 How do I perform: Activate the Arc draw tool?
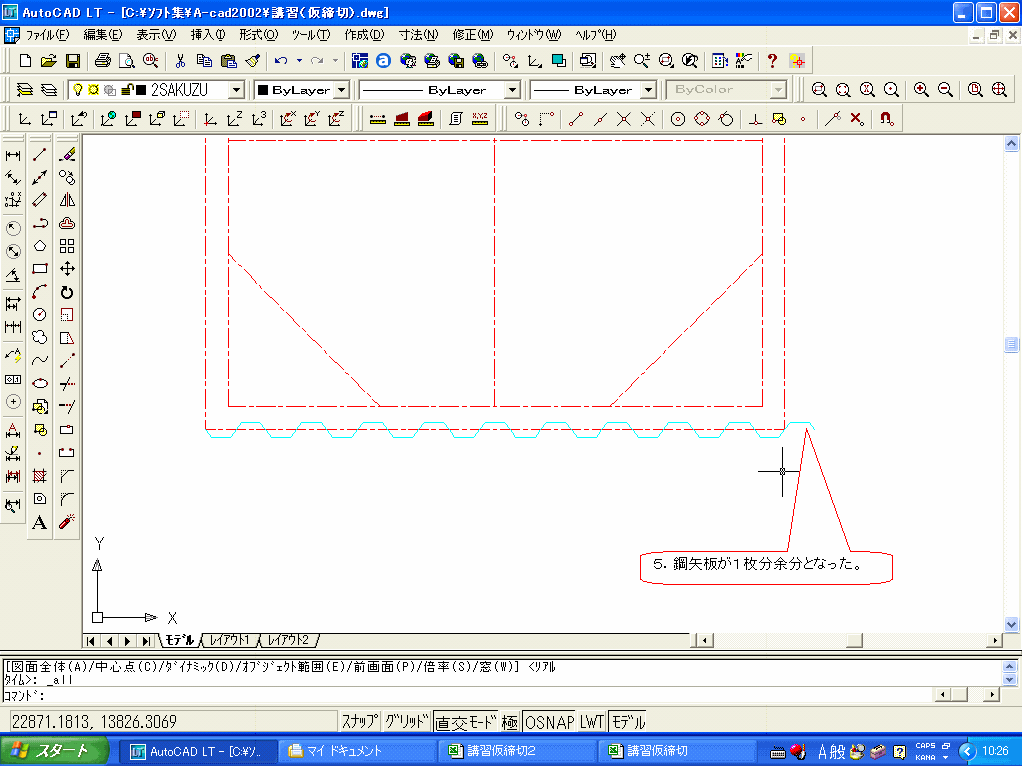point(40,292)
